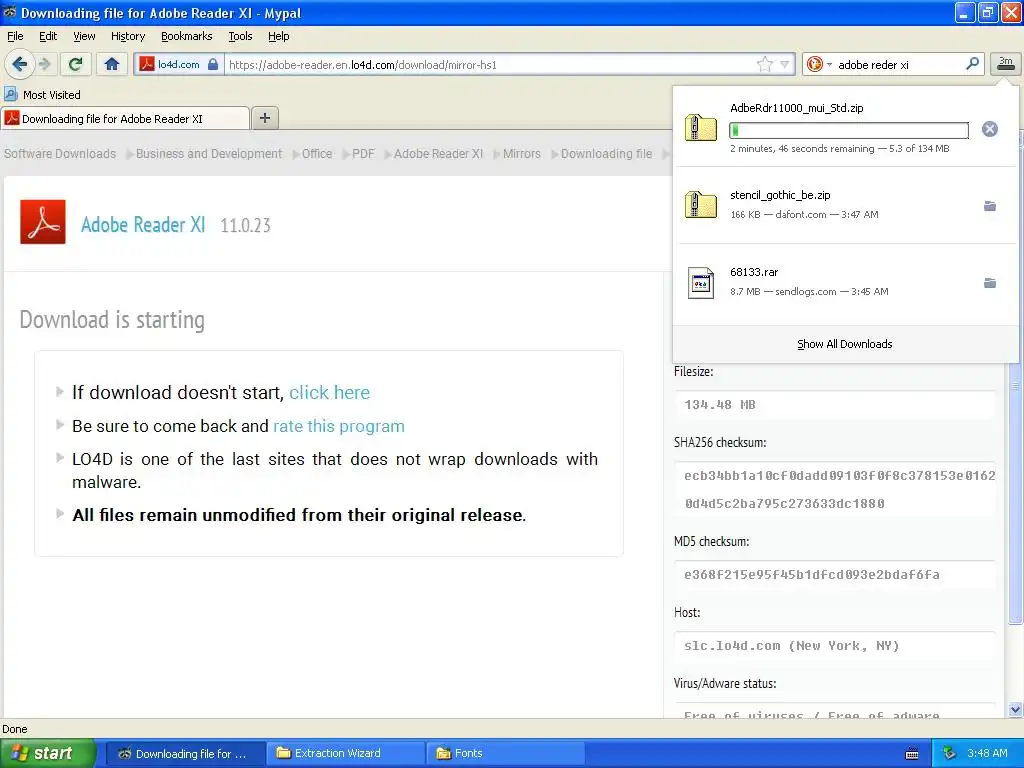Bookmark this page with the star
Image resolution: width=1024 pixels, height=768 pixels.
click(764, 64)
